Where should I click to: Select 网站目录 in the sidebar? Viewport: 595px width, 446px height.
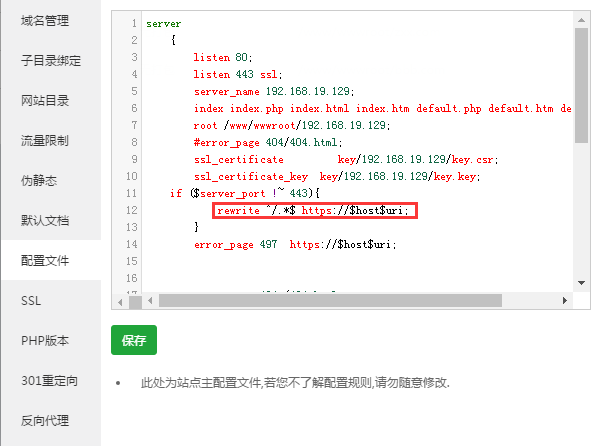[45, 101]
